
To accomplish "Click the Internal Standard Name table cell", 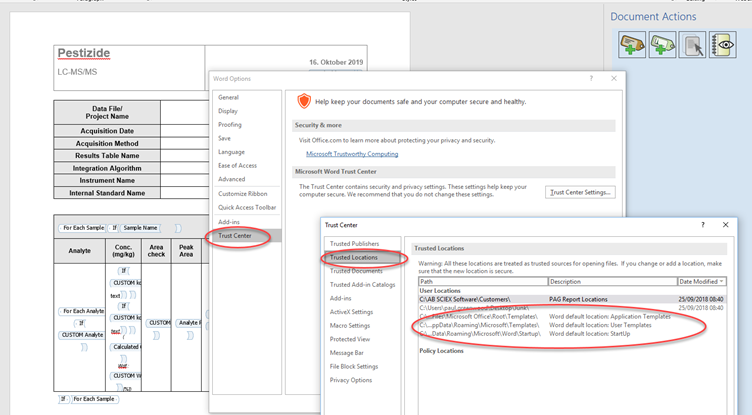I will pyautogui.click(x=107, y=193).
